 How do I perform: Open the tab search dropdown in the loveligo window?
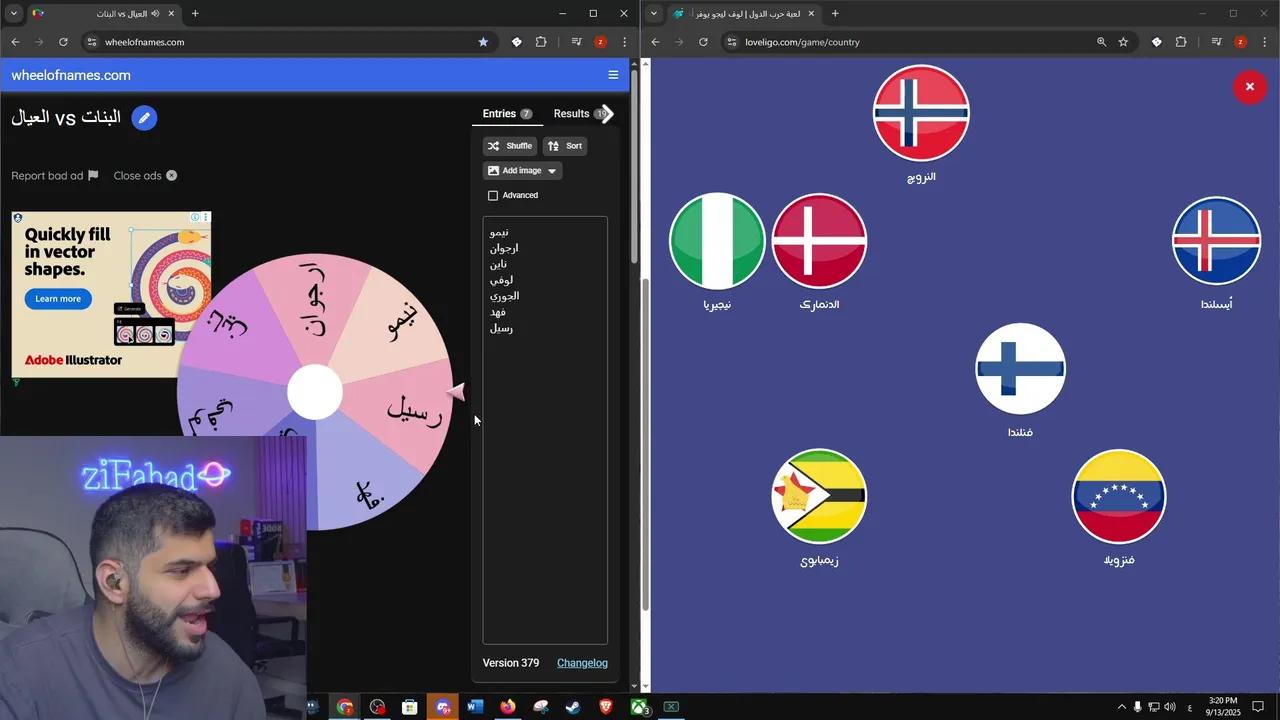(654, 14)
